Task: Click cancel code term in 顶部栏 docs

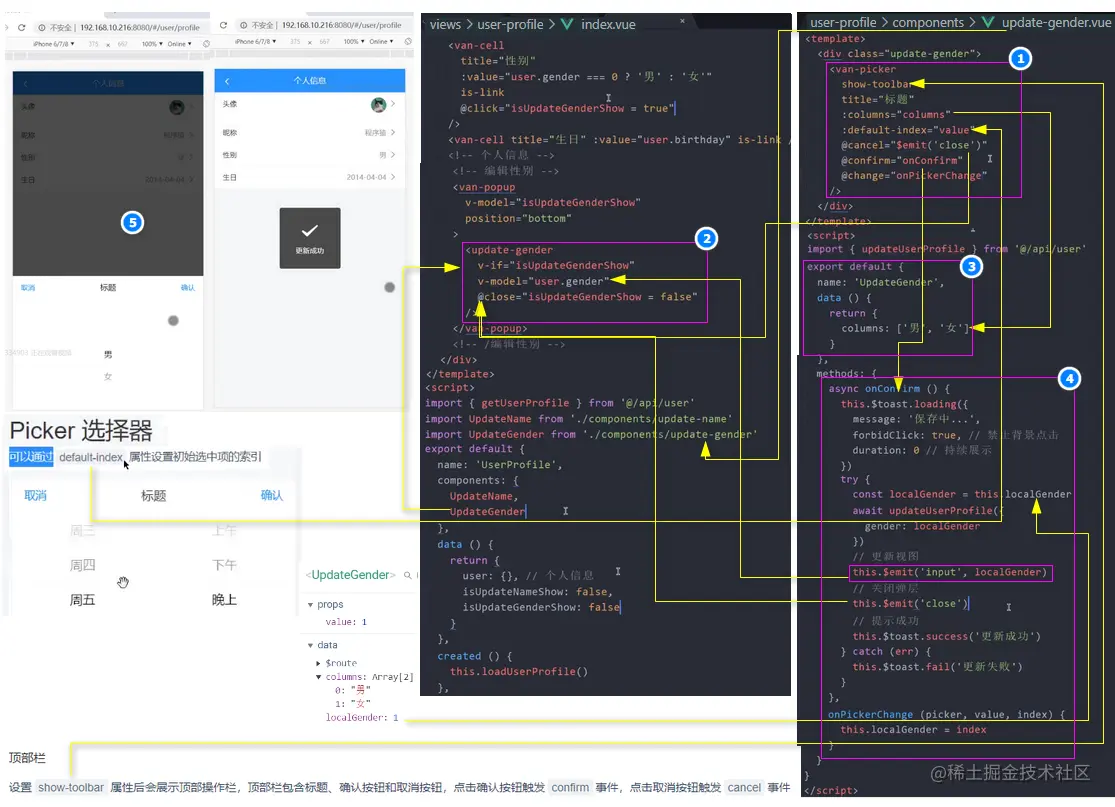Action: coord(745,787)
